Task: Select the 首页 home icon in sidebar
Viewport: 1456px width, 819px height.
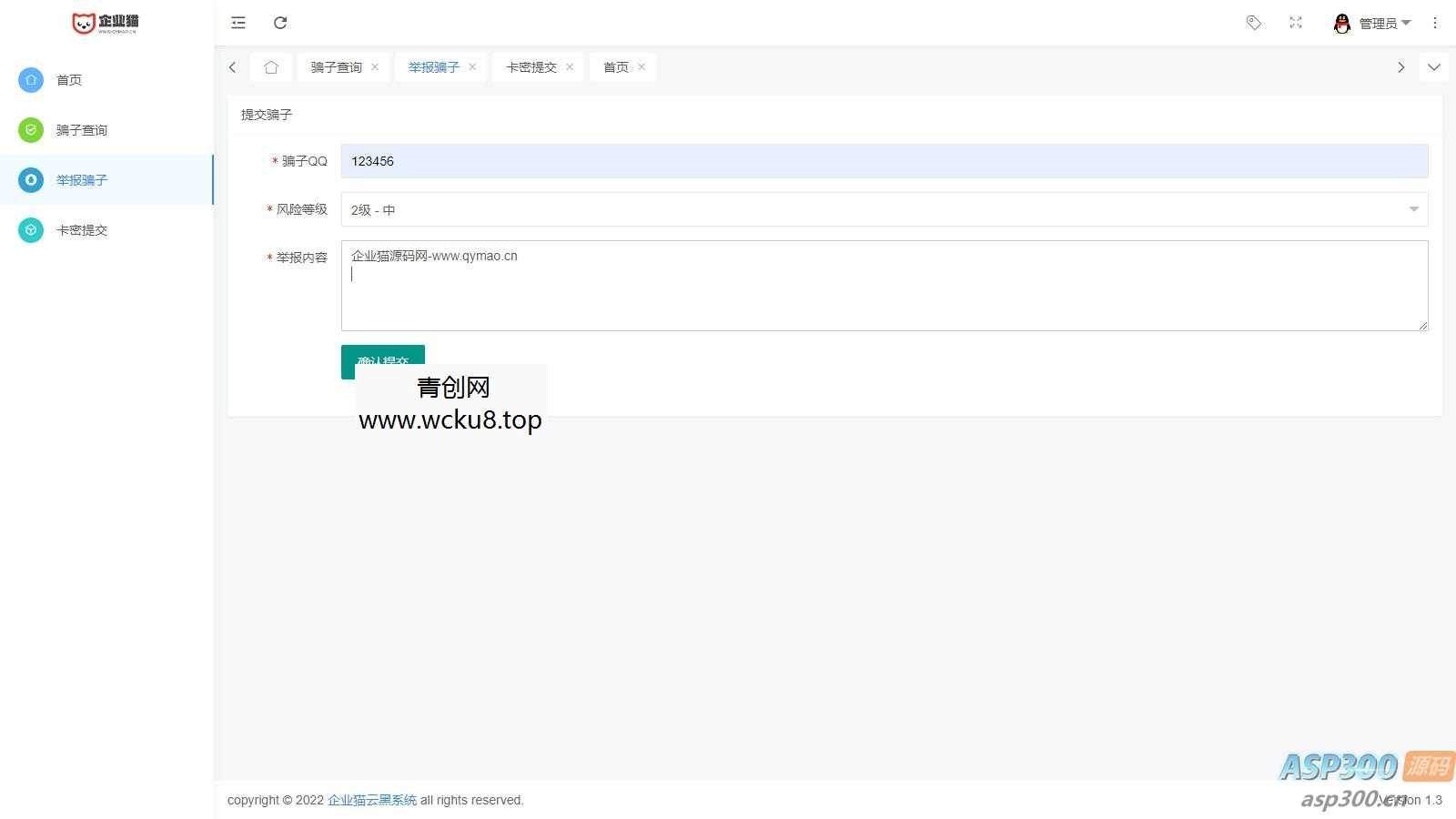Action: pyautogui.click(x=31, y=80)
